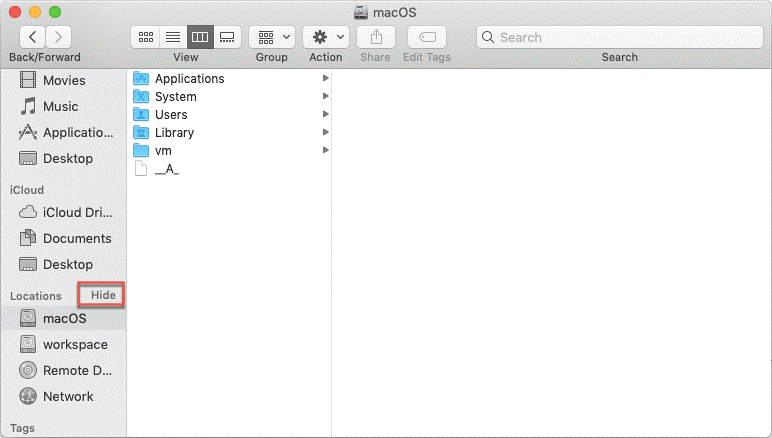The image size is (772, 438).
Task: Open Documents in the iCloud section
Action: [x=64, y=238]
